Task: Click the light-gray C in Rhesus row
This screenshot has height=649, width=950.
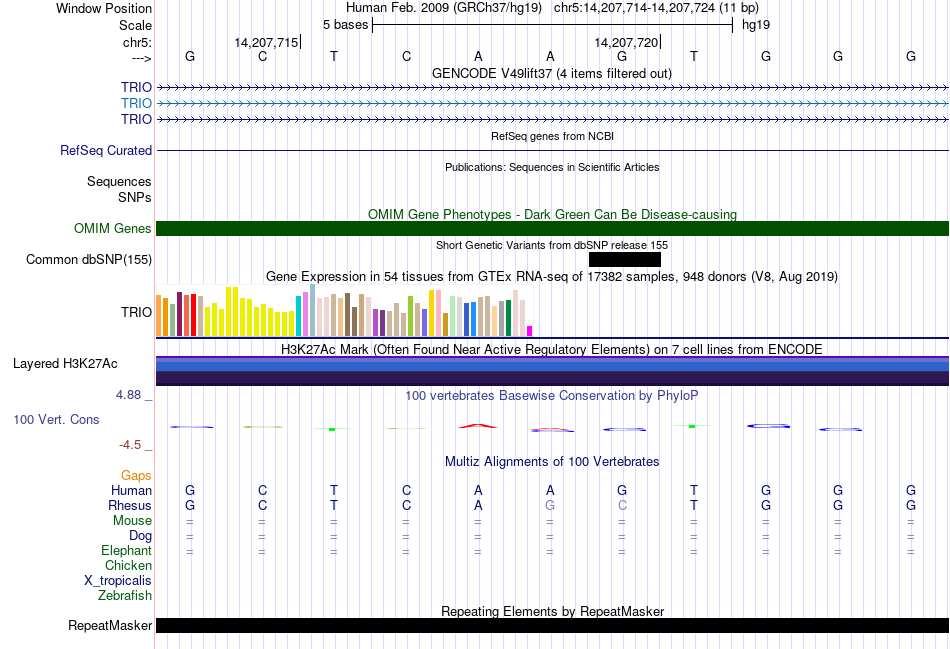Action: [x=622, y=505]
